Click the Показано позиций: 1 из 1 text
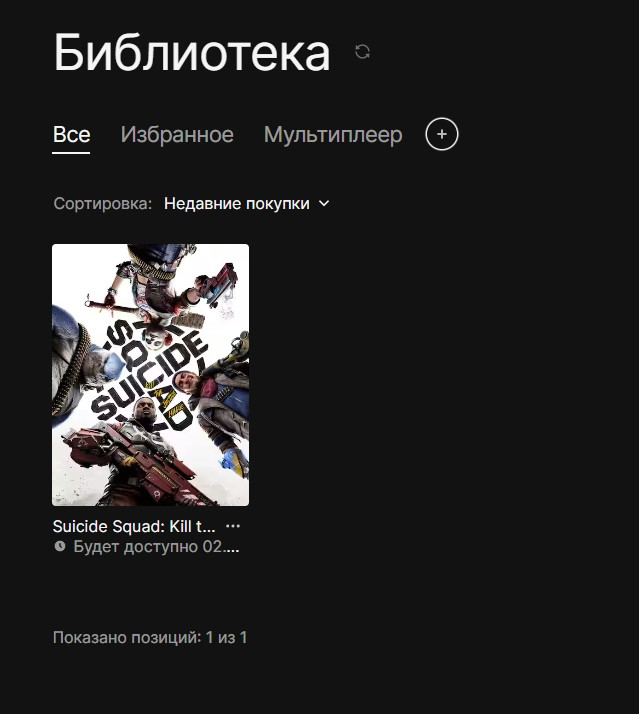The width and height of the screenshot is (639, 714). pos(150,638)
